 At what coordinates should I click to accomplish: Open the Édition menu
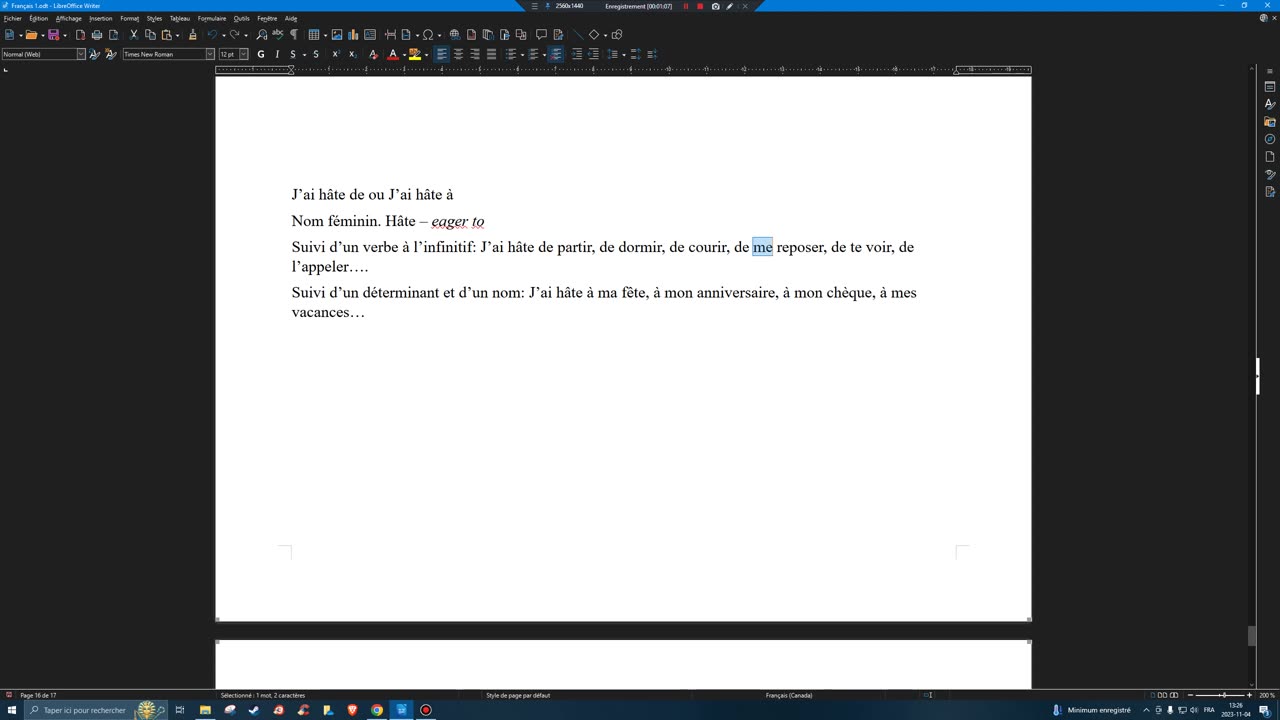coord(38,18)
